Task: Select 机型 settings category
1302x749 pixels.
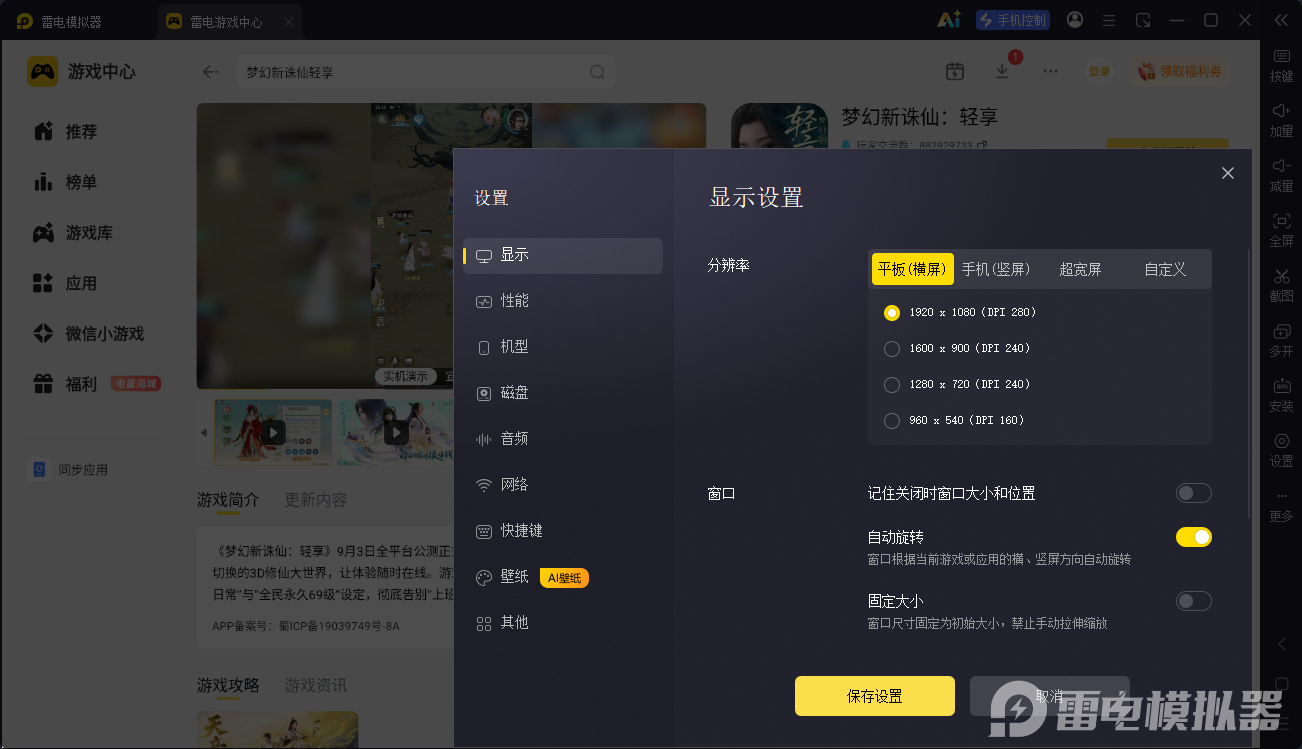Action: click(x=563, y=347)
